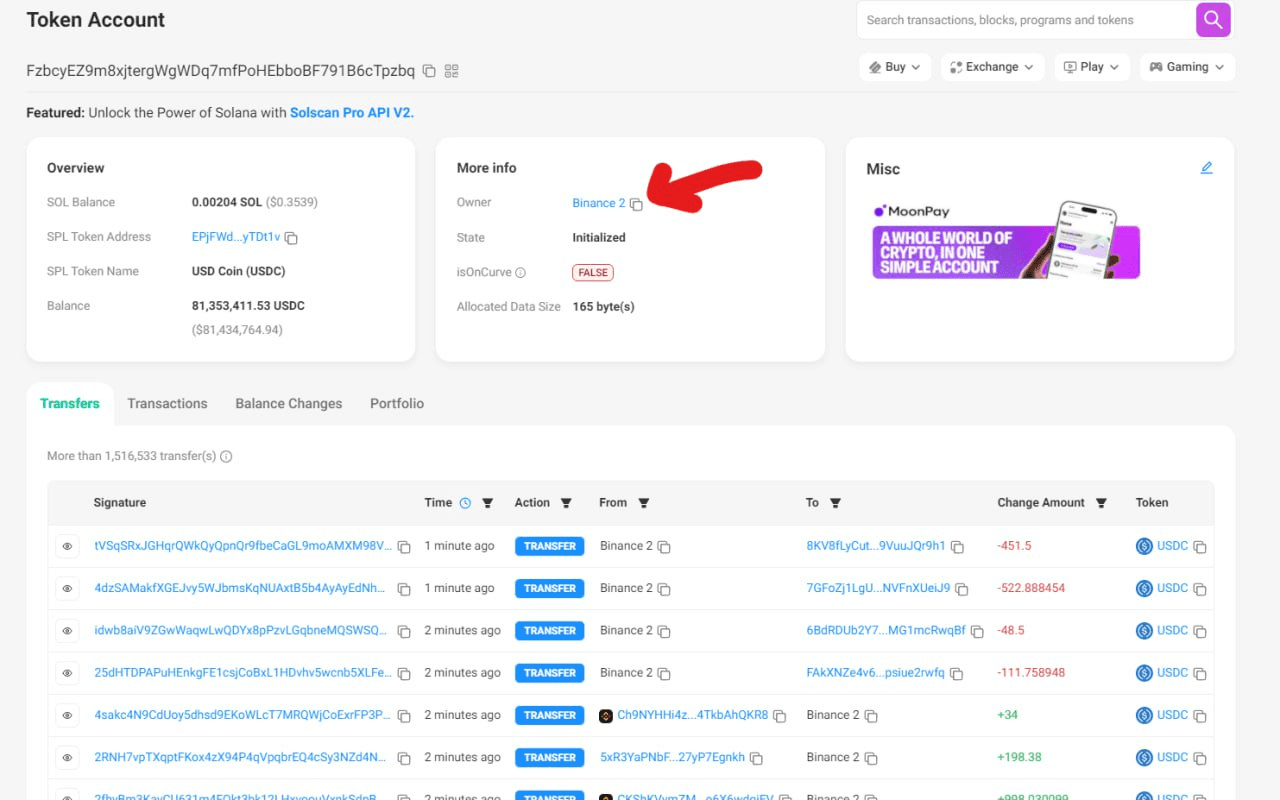This screenshot has width=1280, height=800.
Task: Click the SOL balance 0.00204 SOL
Action: tap(227, 202)
